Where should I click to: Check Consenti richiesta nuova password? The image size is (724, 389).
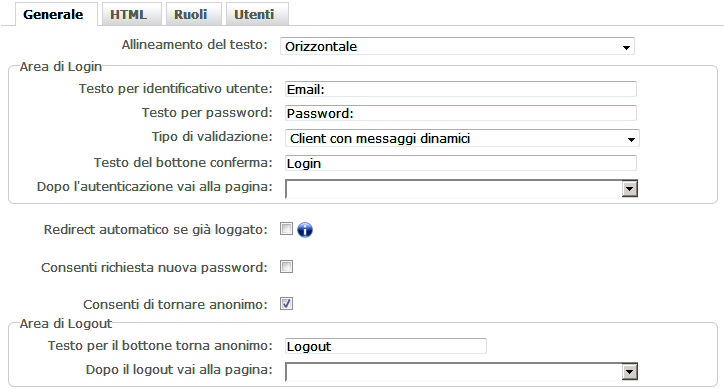[286, 267]
